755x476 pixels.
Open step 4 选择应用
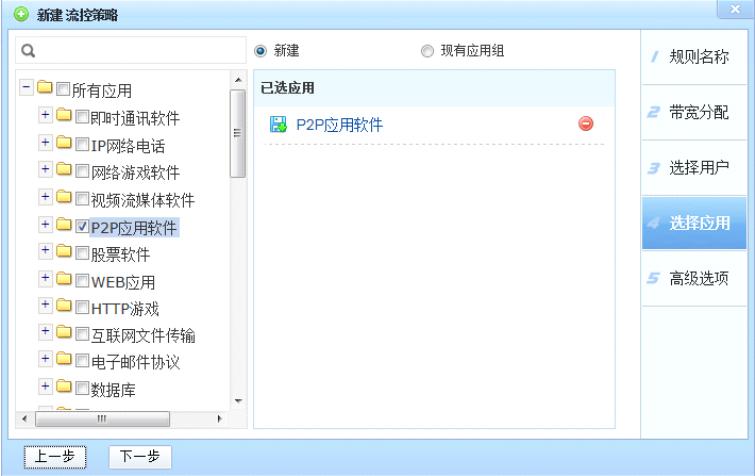[694, 223]
